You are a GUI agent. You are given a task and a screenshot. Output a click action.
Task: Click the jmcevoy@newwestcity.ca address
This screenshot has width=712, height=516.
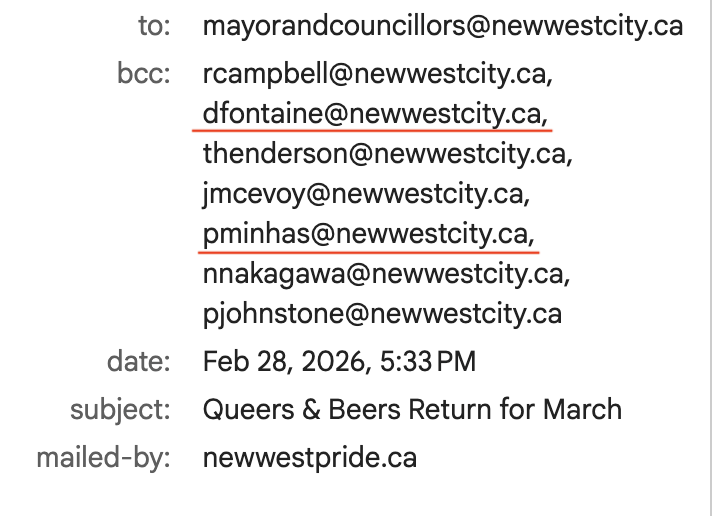click(x=366, y=194)
